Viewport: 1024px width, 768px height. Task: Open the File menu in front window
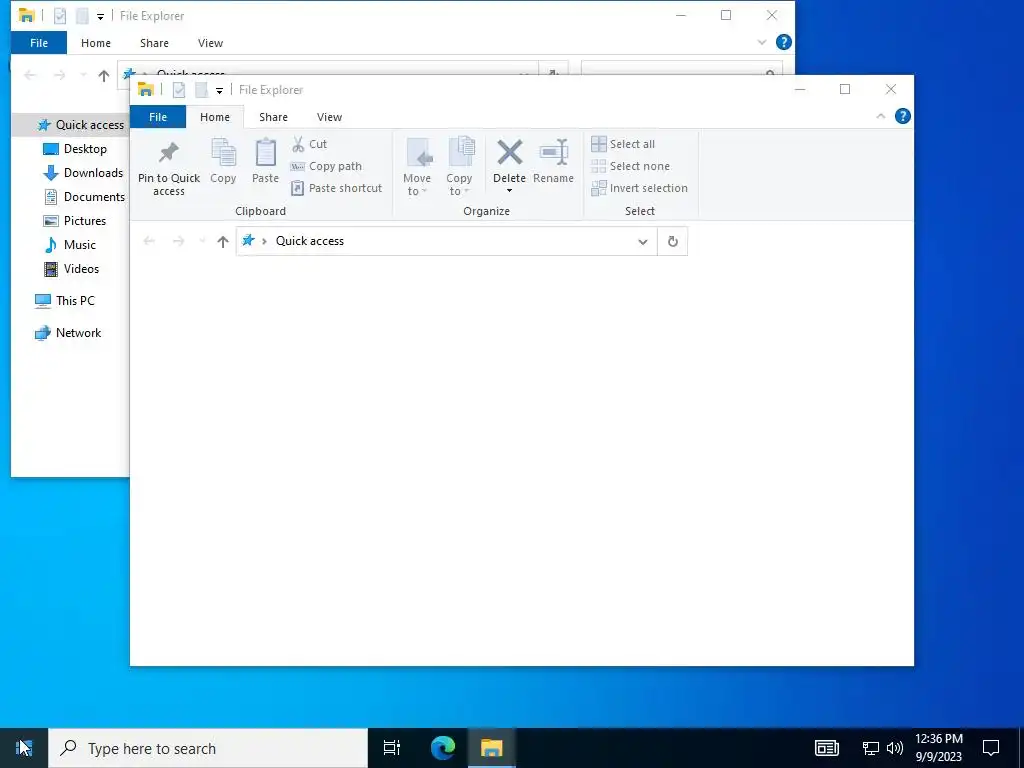(x=158, y=117)
